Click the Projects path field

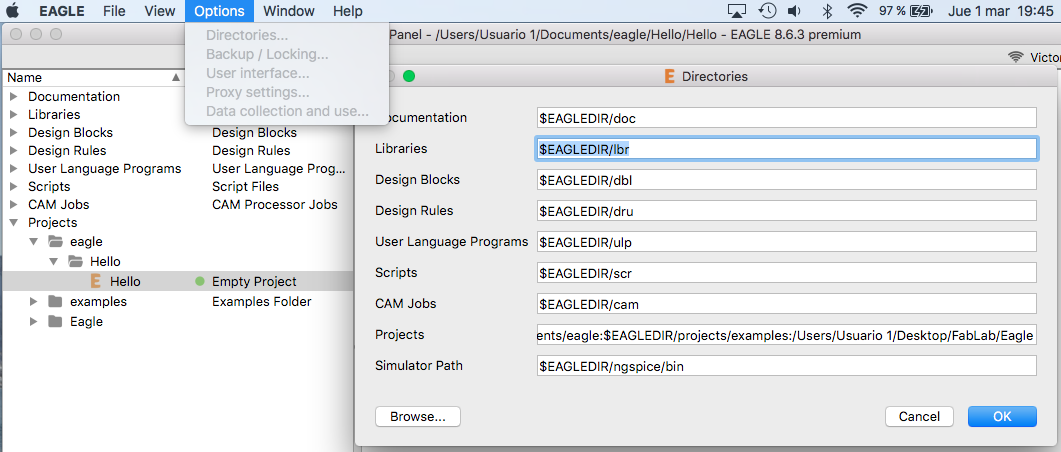click(x=787, y=335)
